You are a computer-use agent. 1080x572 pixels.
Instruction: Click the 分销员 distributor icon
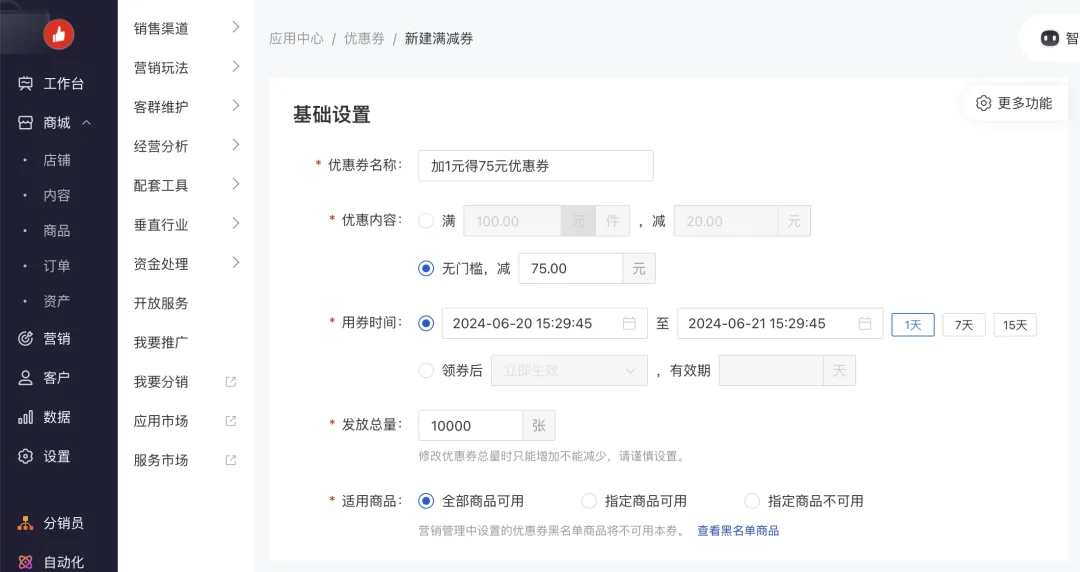pos(26,523)
